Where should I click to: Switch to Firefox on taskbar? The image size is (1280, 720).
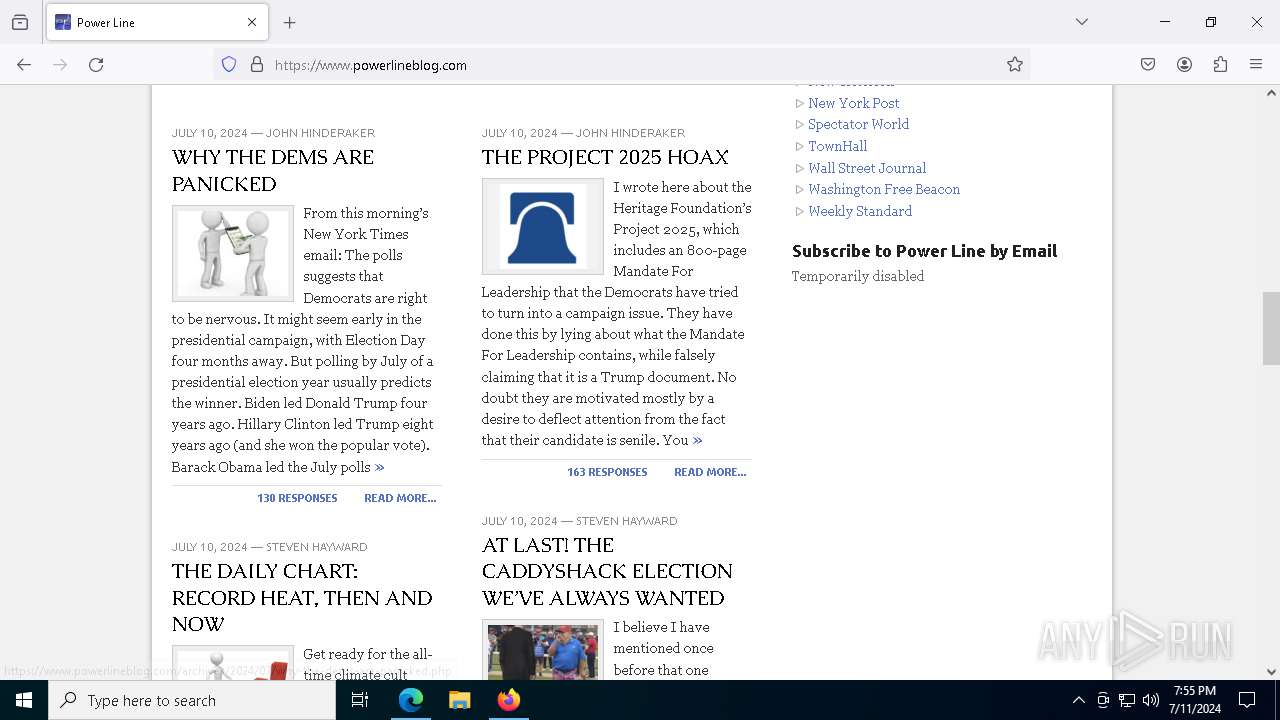pyautogui.click(x=509, y=700)
